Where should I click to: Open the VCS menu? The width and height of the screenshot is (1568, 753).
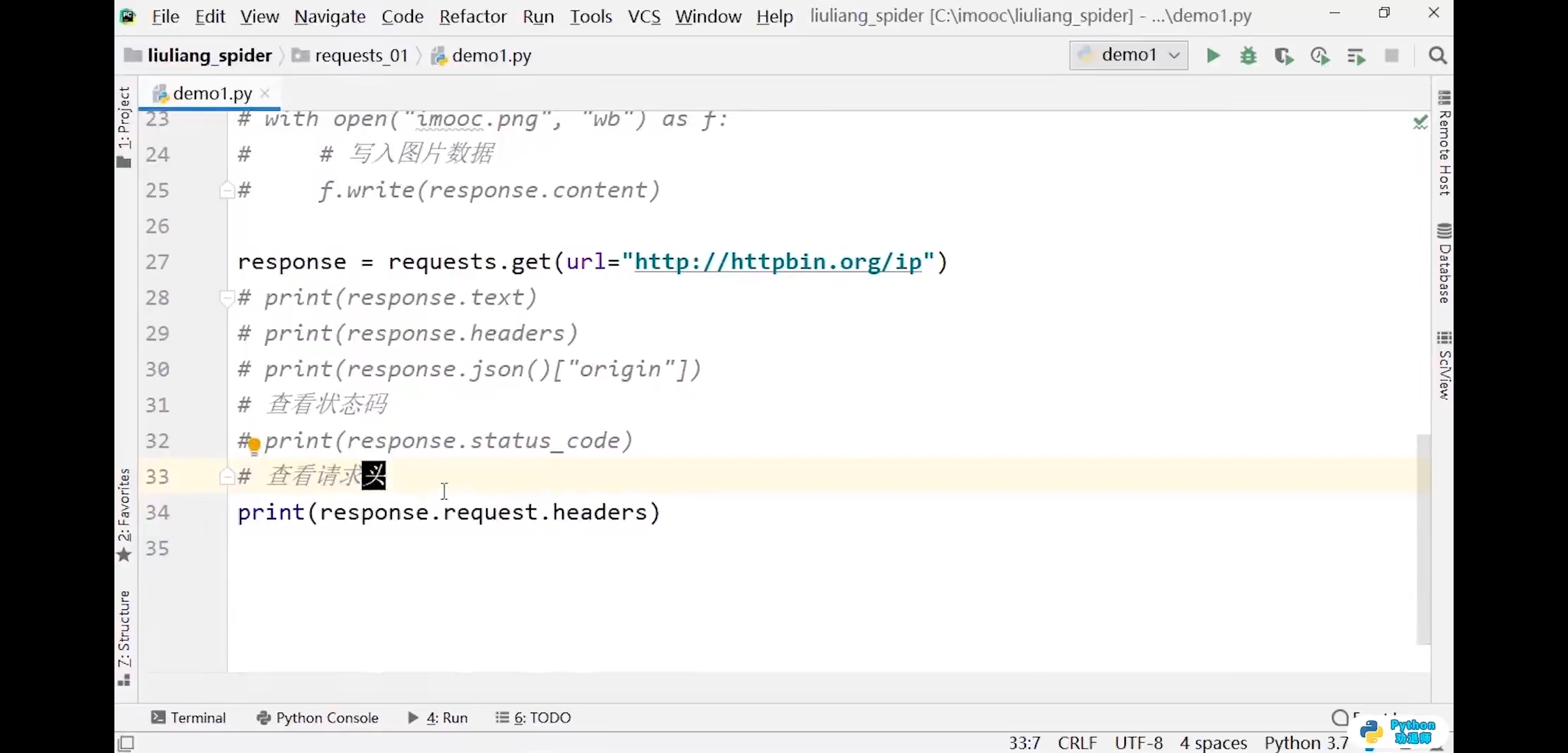pos(644,16)
